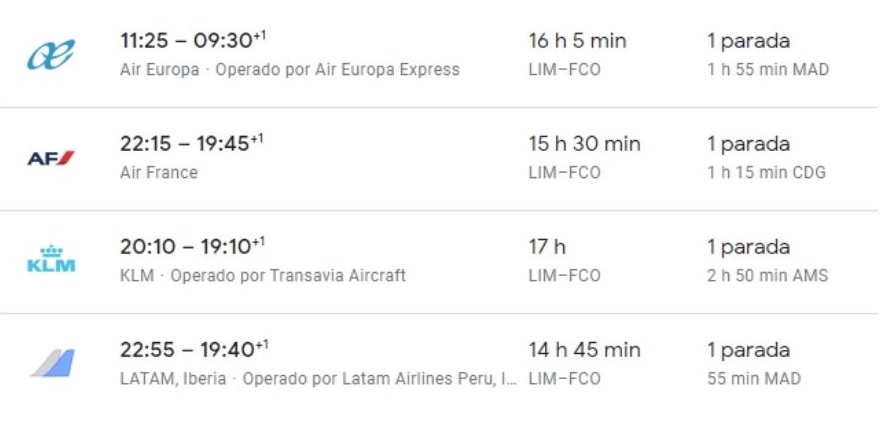886x433 pixels.
Task: Click 'Operado por Latam Airlines Peru' text
Action: coord(378,378)
